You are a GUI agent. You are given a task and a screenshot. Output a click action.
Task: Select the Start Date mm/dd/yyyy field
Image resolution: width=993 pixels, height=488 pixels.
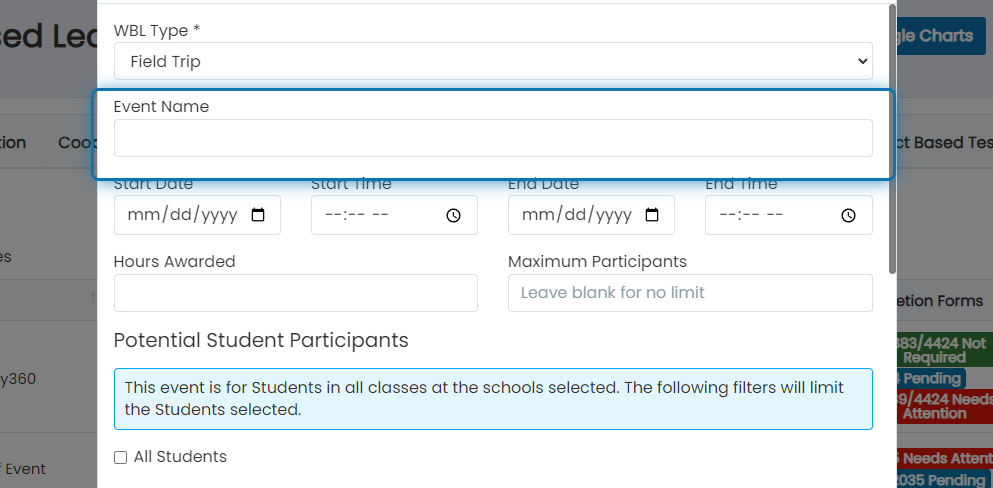198,215
